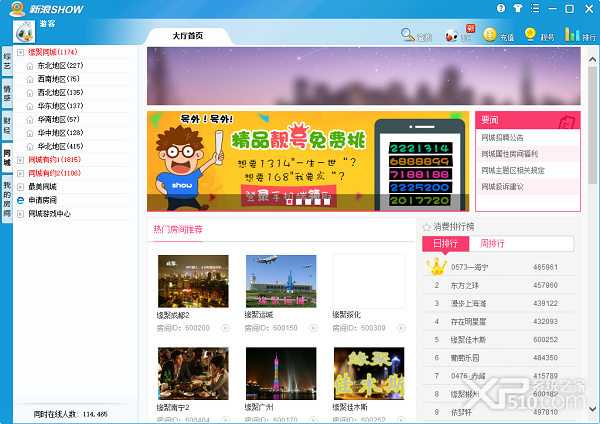Click the 查找 magnifier search icon
600x424 pixels.
point(408,35)
